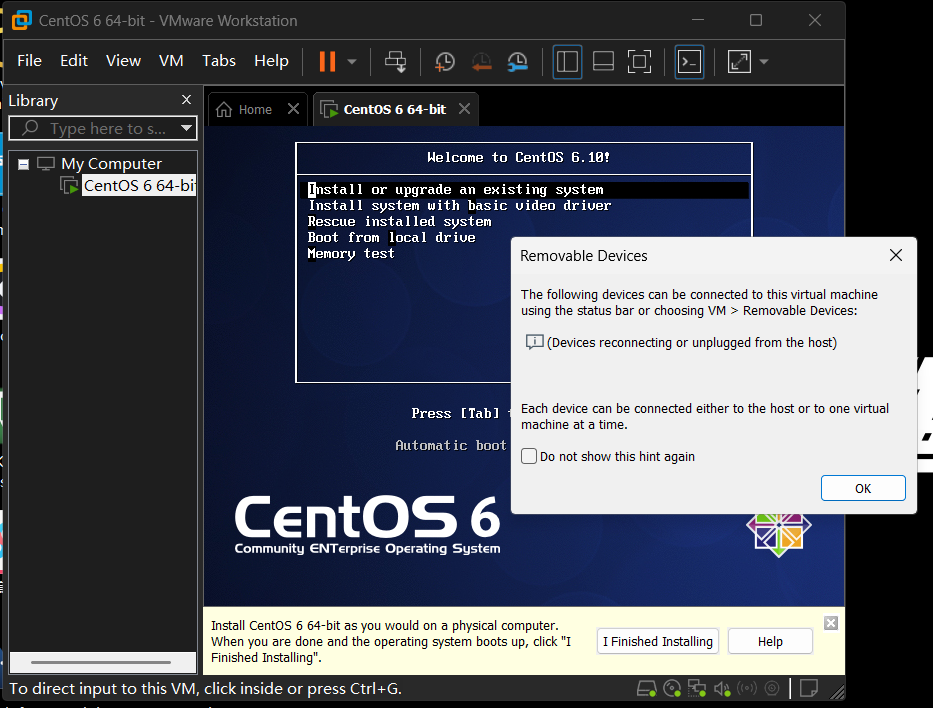The height and width of the screenshot is (708, 933).
Task: Click the I Finished Installing button
Action: click(658, 641)
